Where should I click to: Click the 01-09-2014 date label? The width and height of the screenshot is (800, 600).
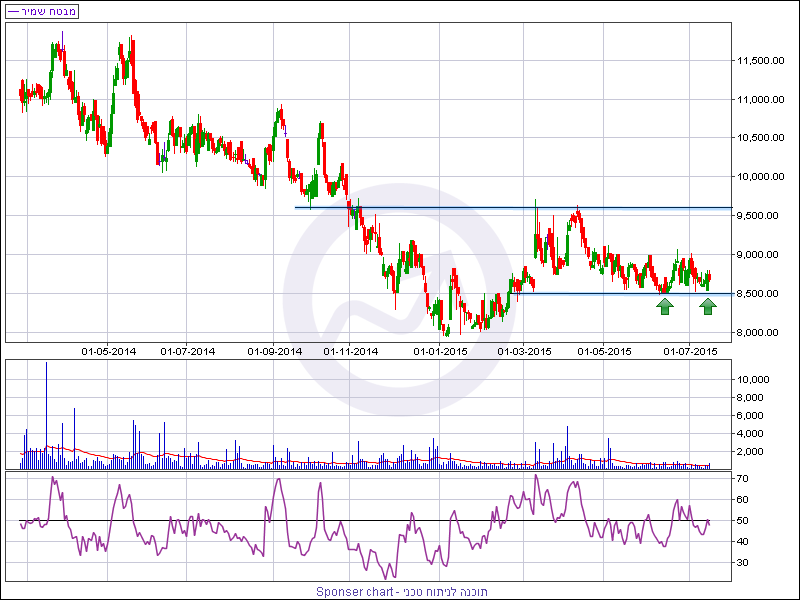pyautogui.click(x=275, y=351)
